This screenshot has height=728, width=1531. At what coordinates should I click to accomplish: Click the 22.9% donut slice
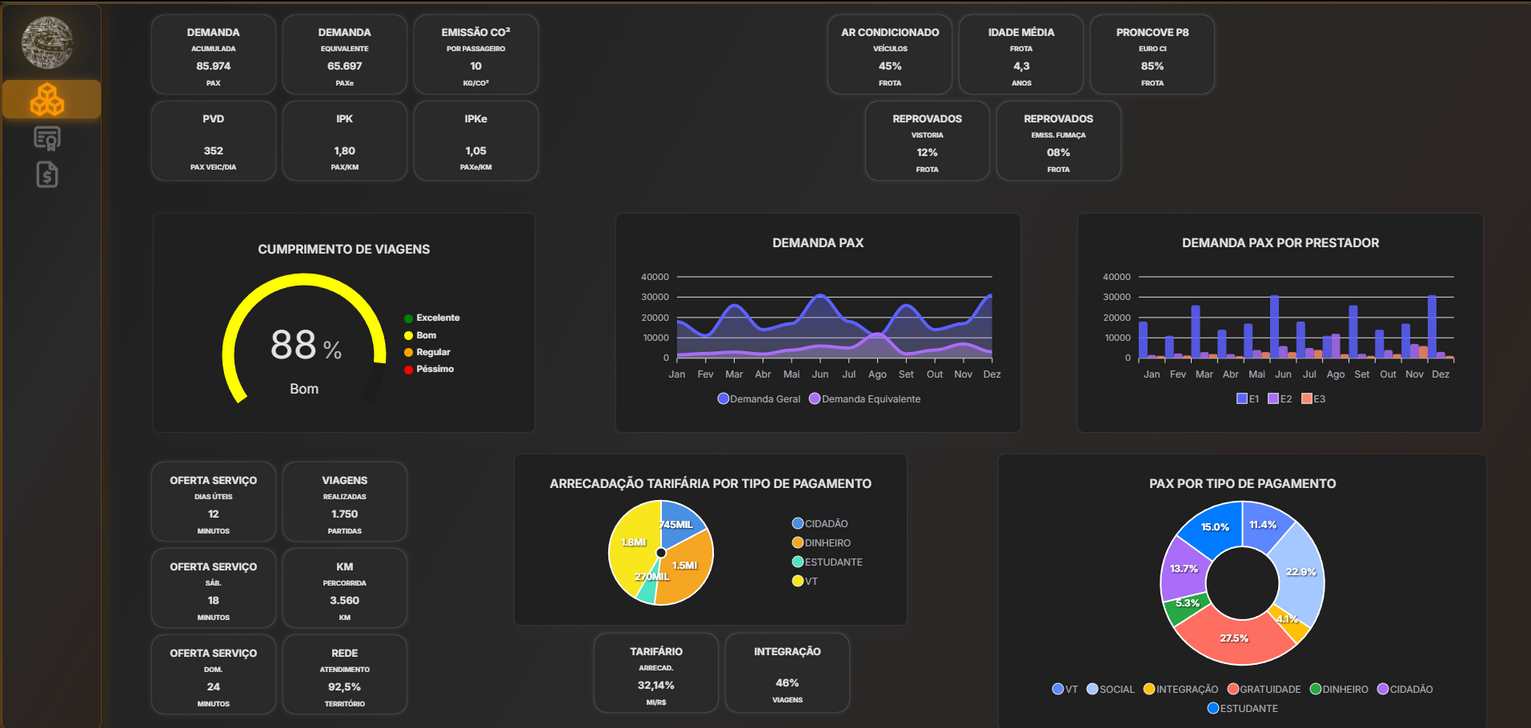tap(1301, 572)
